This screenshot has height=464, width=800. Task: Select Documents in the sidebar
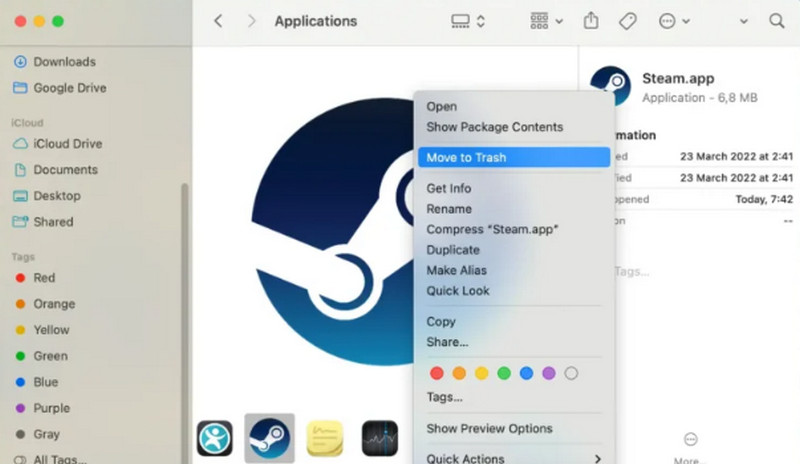click(56, 169)
